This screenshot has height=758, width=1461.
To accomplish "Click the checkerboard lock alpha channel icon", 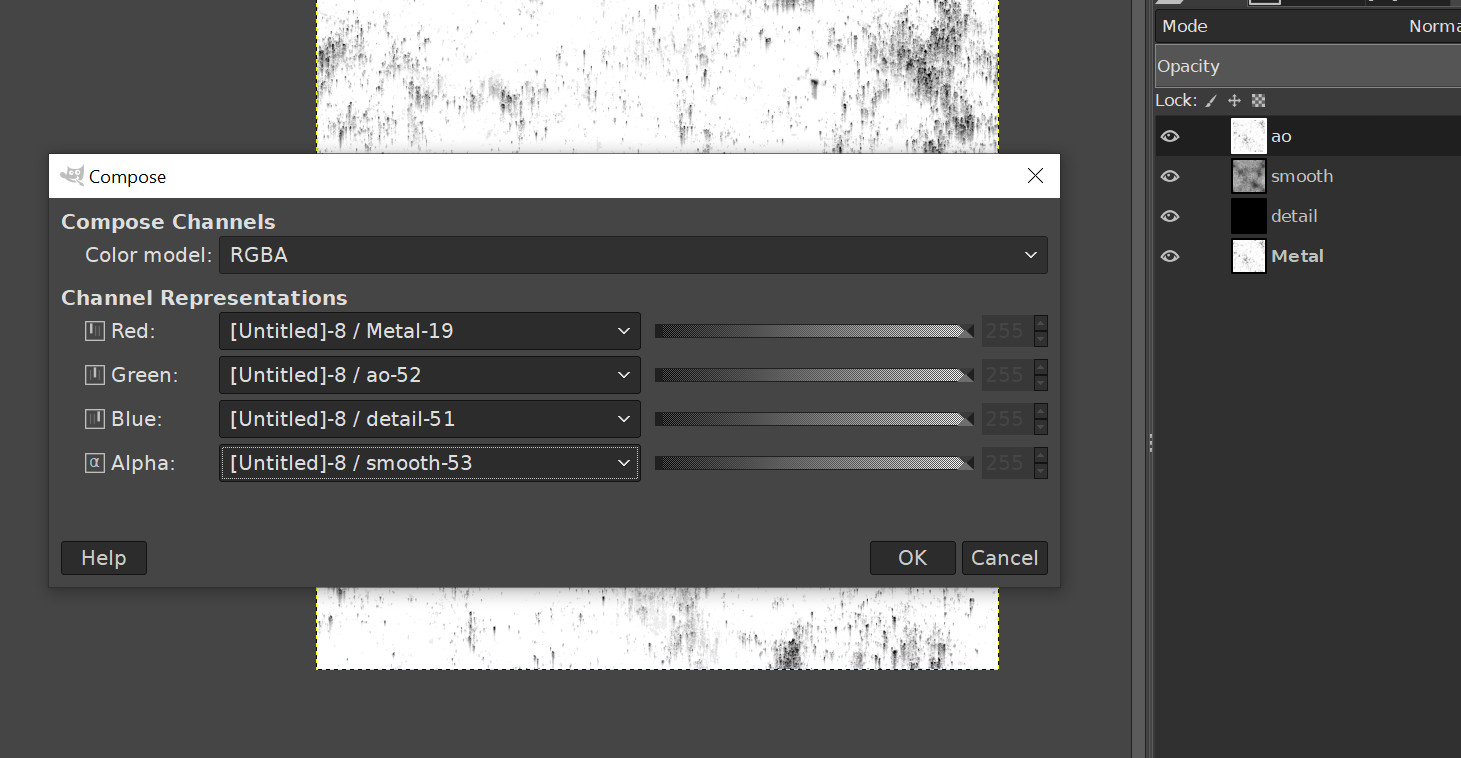I will coord(1258,100).
